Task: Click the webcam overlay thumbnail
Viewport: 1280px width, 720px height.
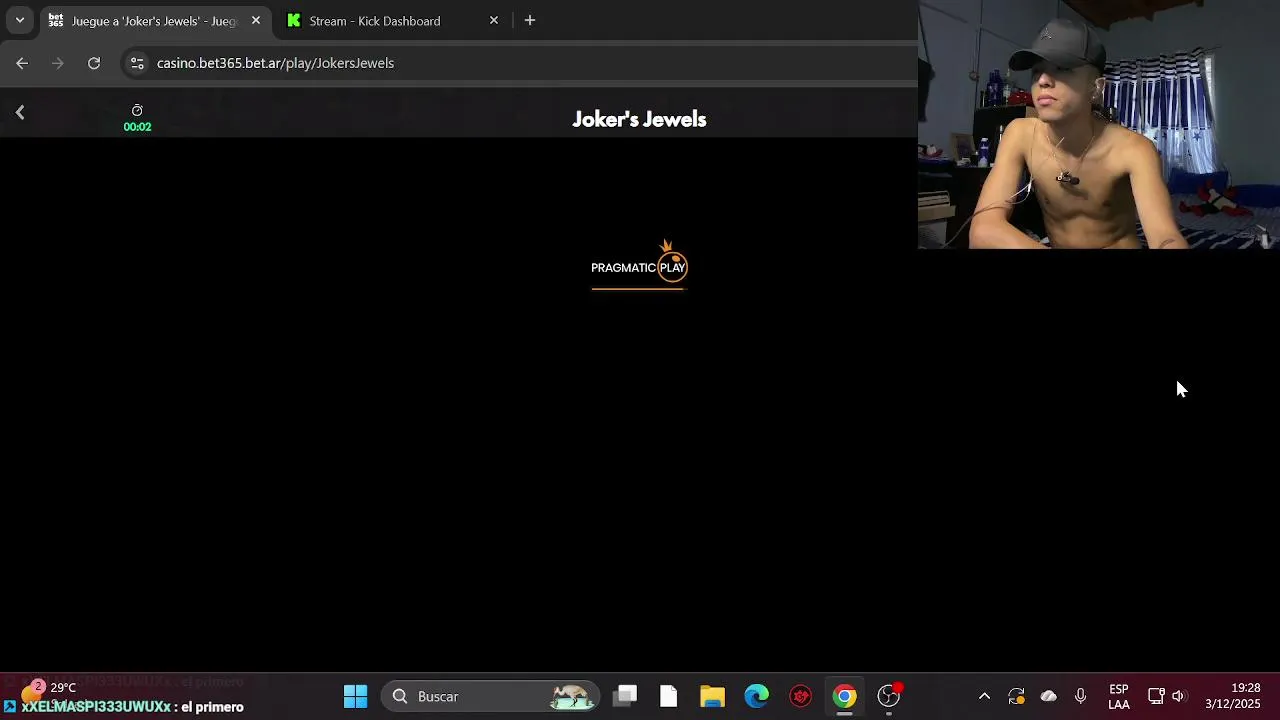Action: pyautogui.click(x=1099, y=124)
